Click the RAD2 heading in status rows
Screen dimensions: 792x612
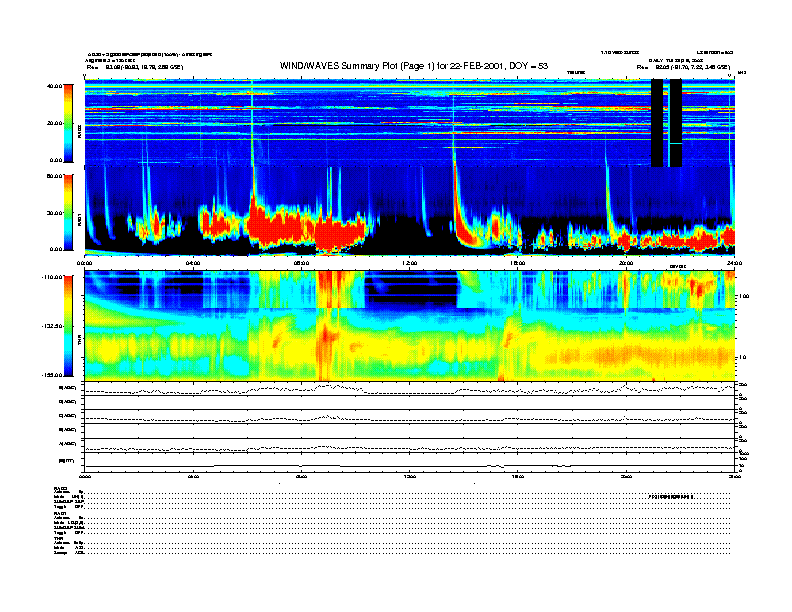(60, 488)
